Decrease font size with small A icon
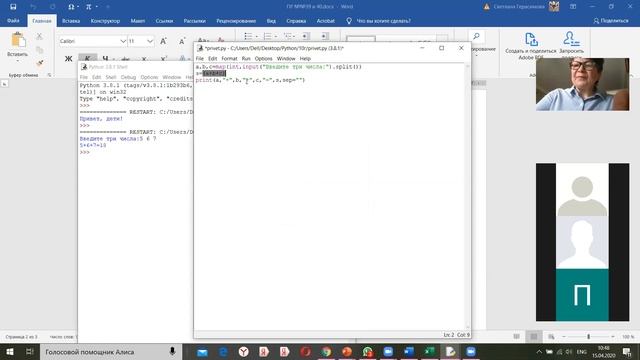Image resolution: width=640 pixels, height=360 pixels. pyautogui.click(x=182, y=41)
